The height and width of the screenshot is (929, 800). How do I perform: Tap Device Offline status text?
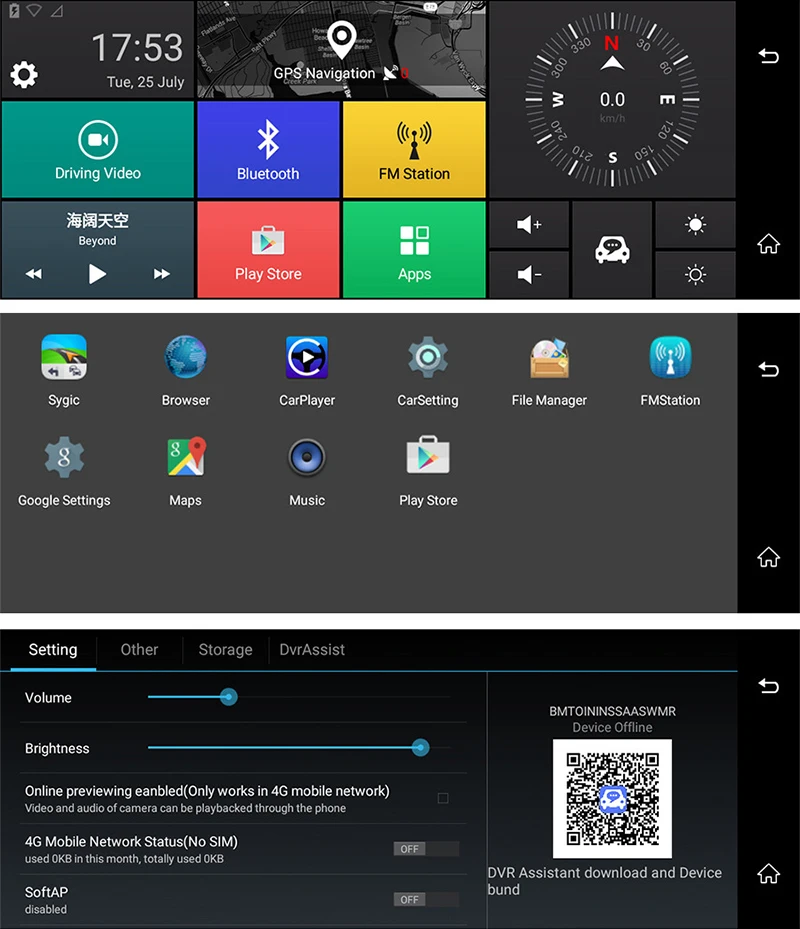[612, 728]
